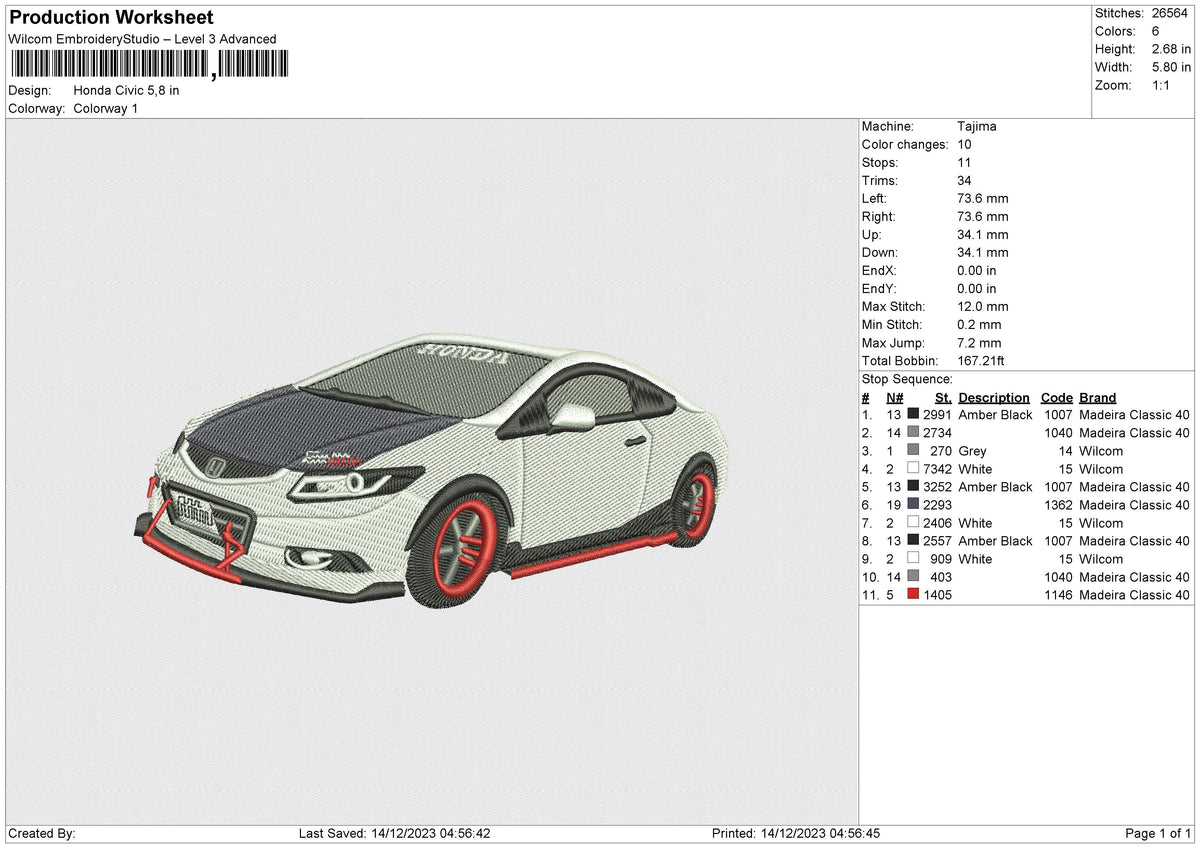The height and width of the screenshot is (848, 1200).
Task: Select the dark blue swatch beside 2293
Action: (913, 505)
